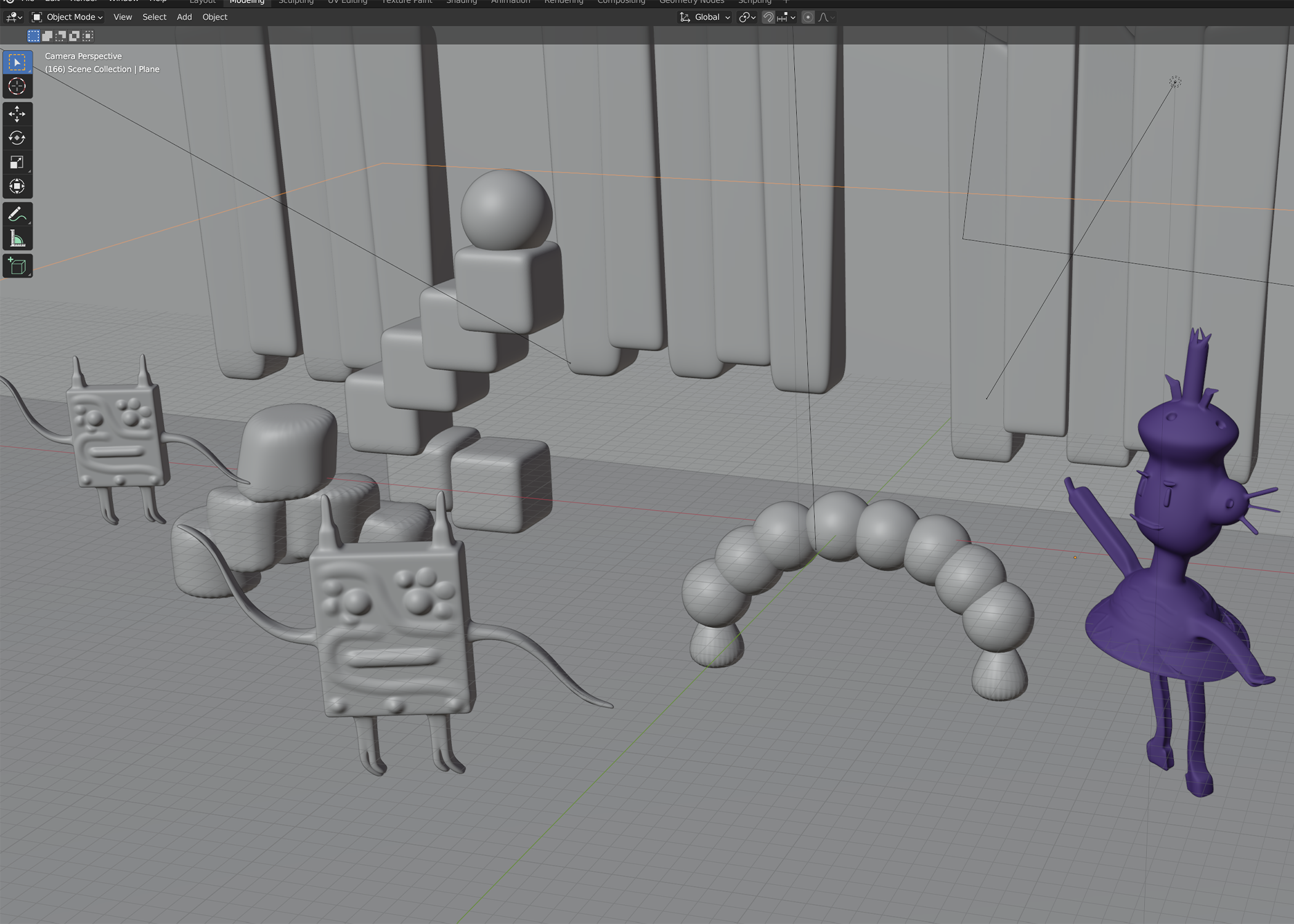Image resolution: width=1294 pixels, height=924 pixels.
Task: Choose the Move tool
Action: tap(17, 114)
